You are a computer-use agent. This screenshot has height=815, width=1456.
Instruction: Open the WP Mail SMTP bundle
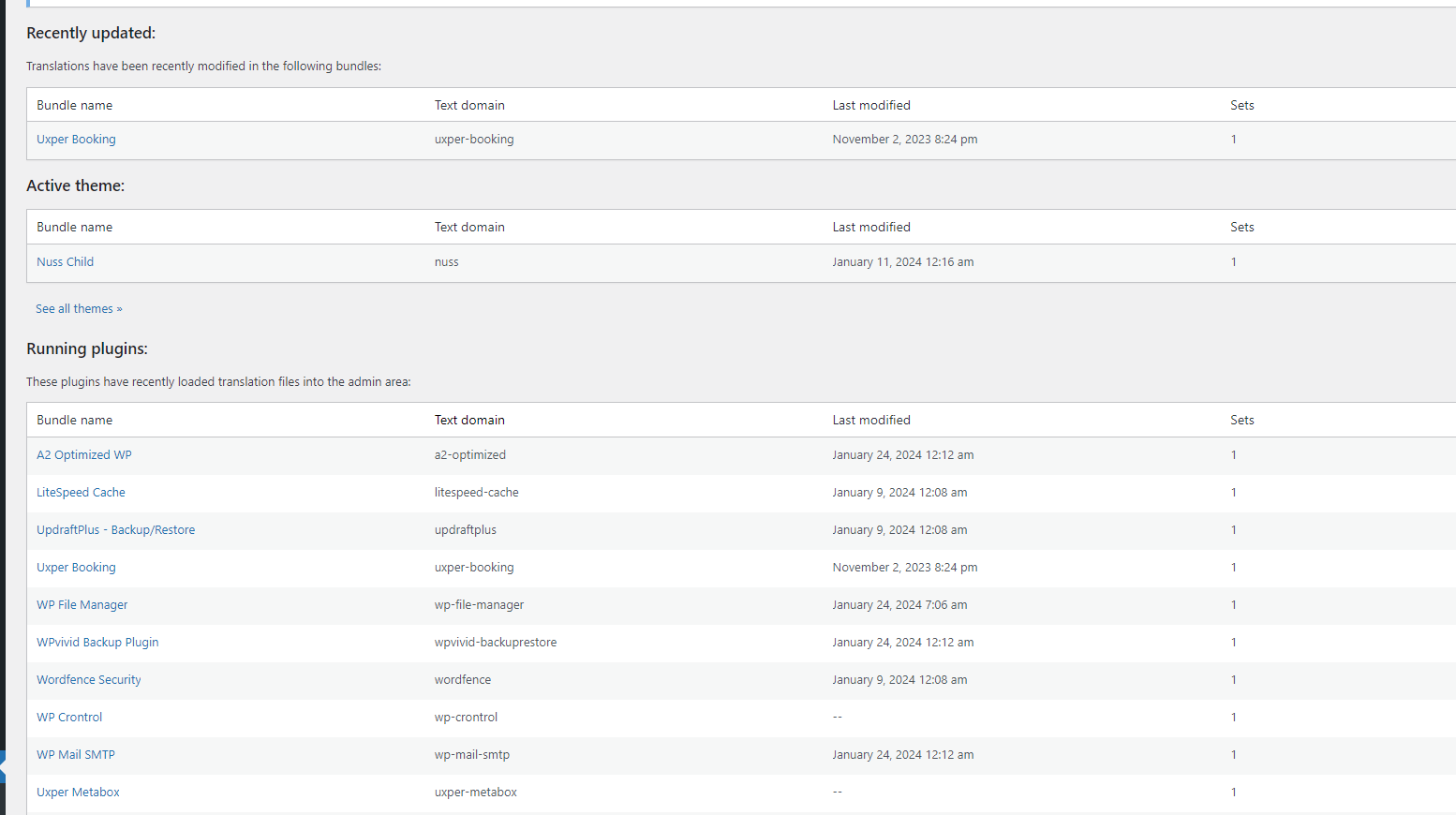76,754
